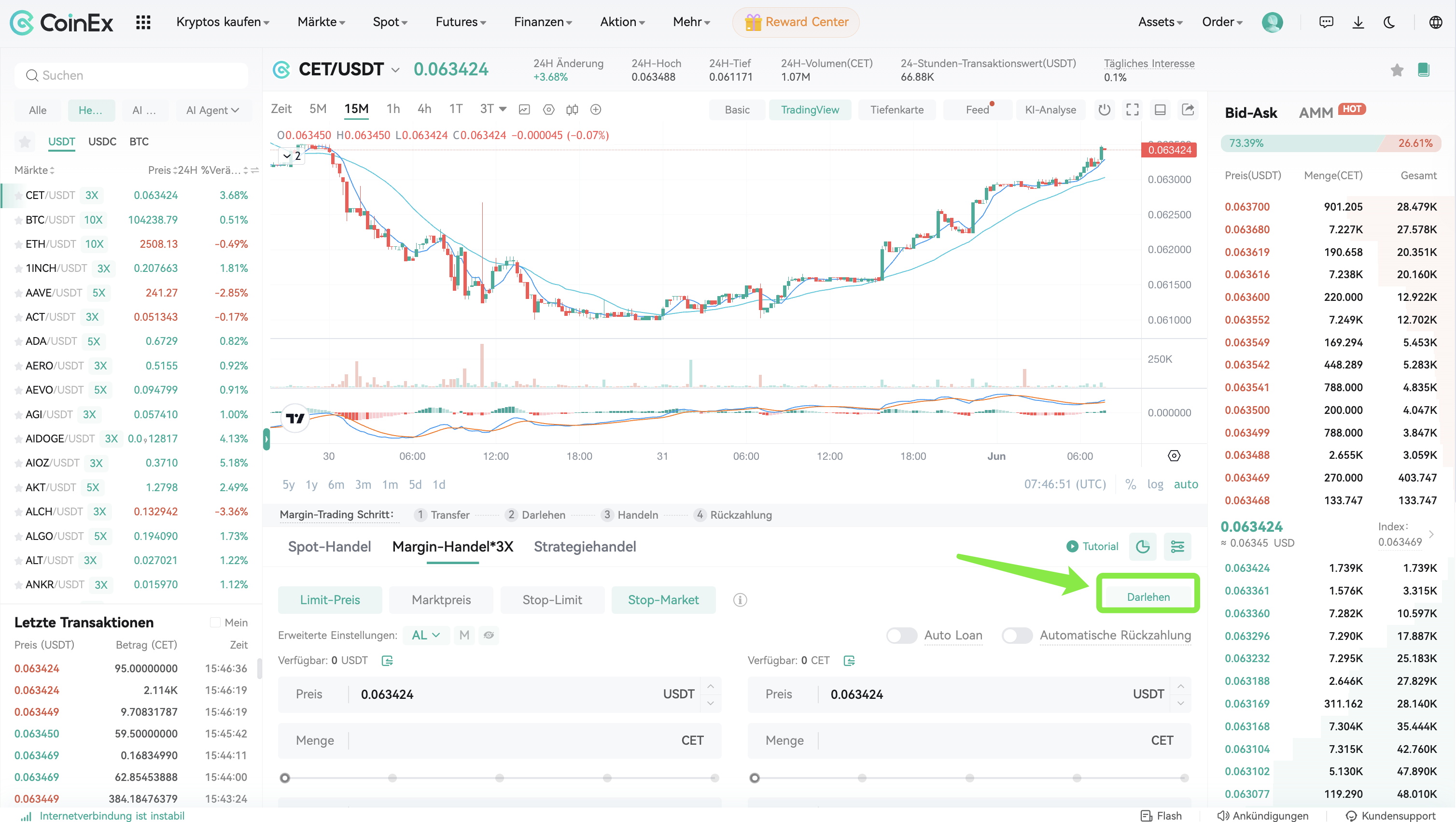Open the 3T interval dropdown
The height and width of the screenshot is (822, 1456).
pos(493,109)
